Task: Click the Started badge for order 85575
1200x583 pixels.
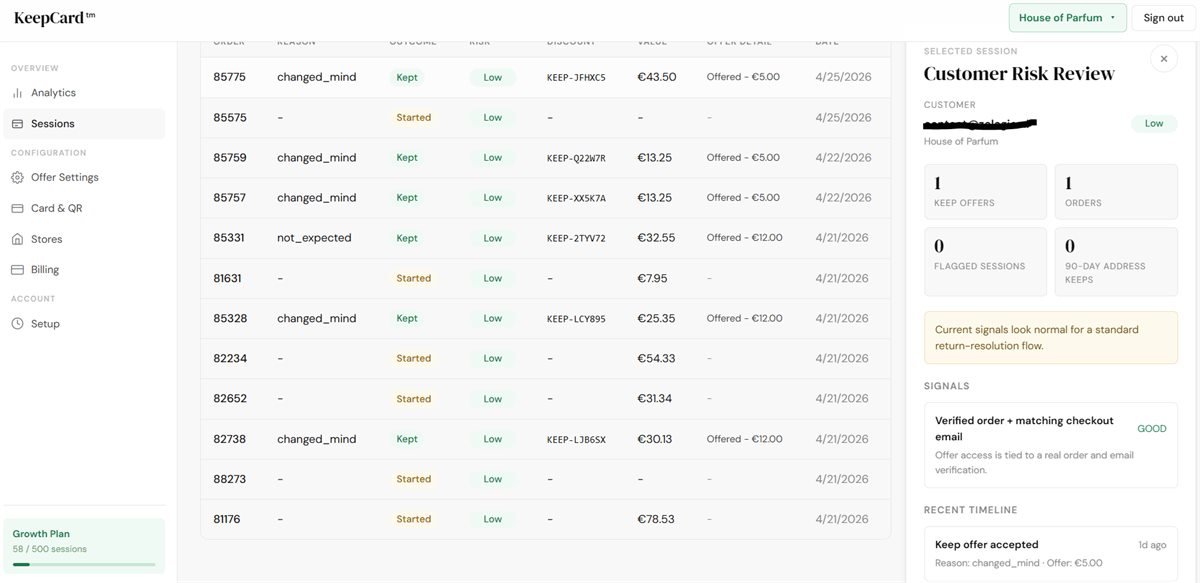Action: click(413, 118)
